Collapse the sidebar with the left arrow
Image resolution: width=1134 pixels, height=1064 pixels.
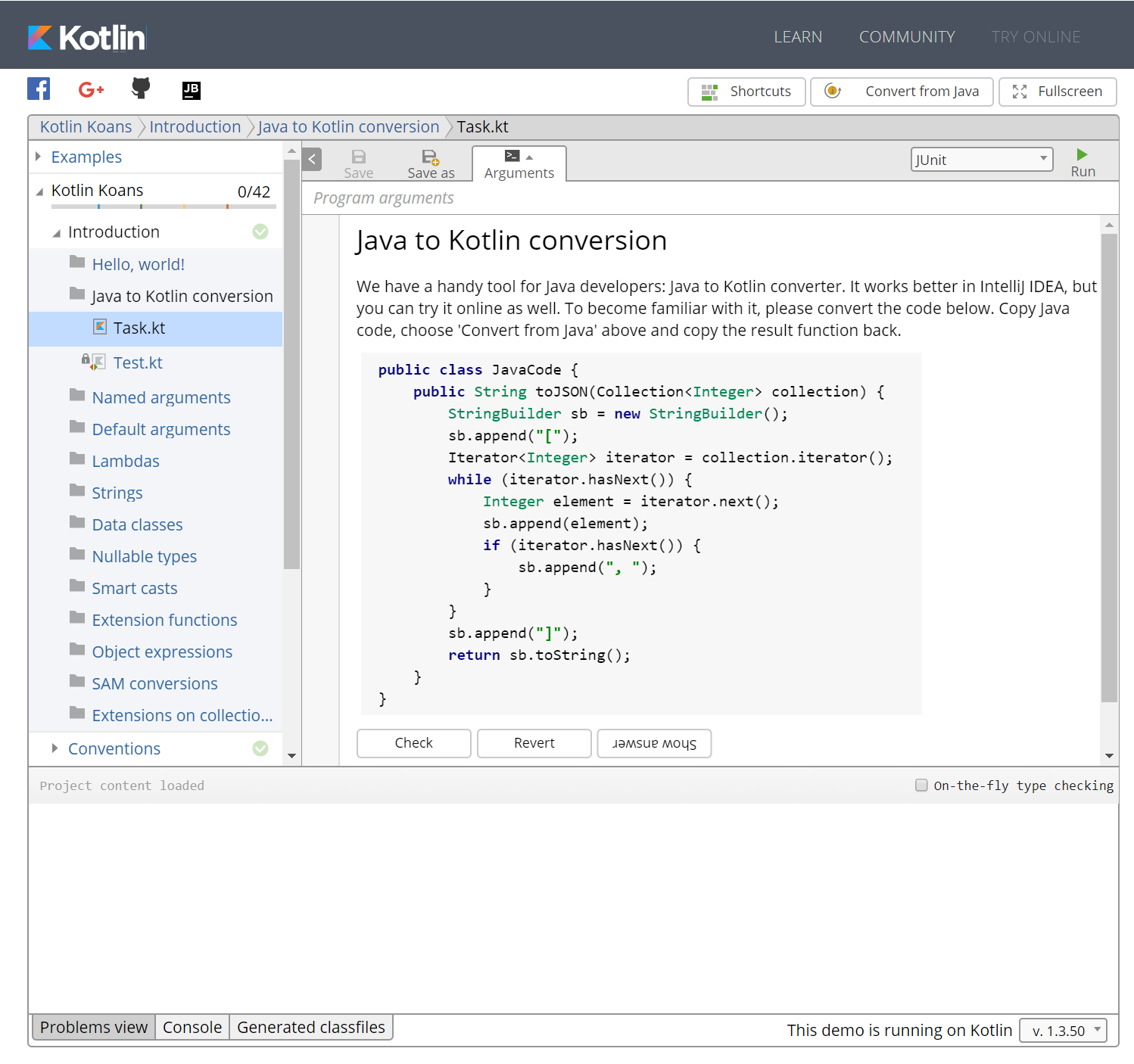coord(312,160)
